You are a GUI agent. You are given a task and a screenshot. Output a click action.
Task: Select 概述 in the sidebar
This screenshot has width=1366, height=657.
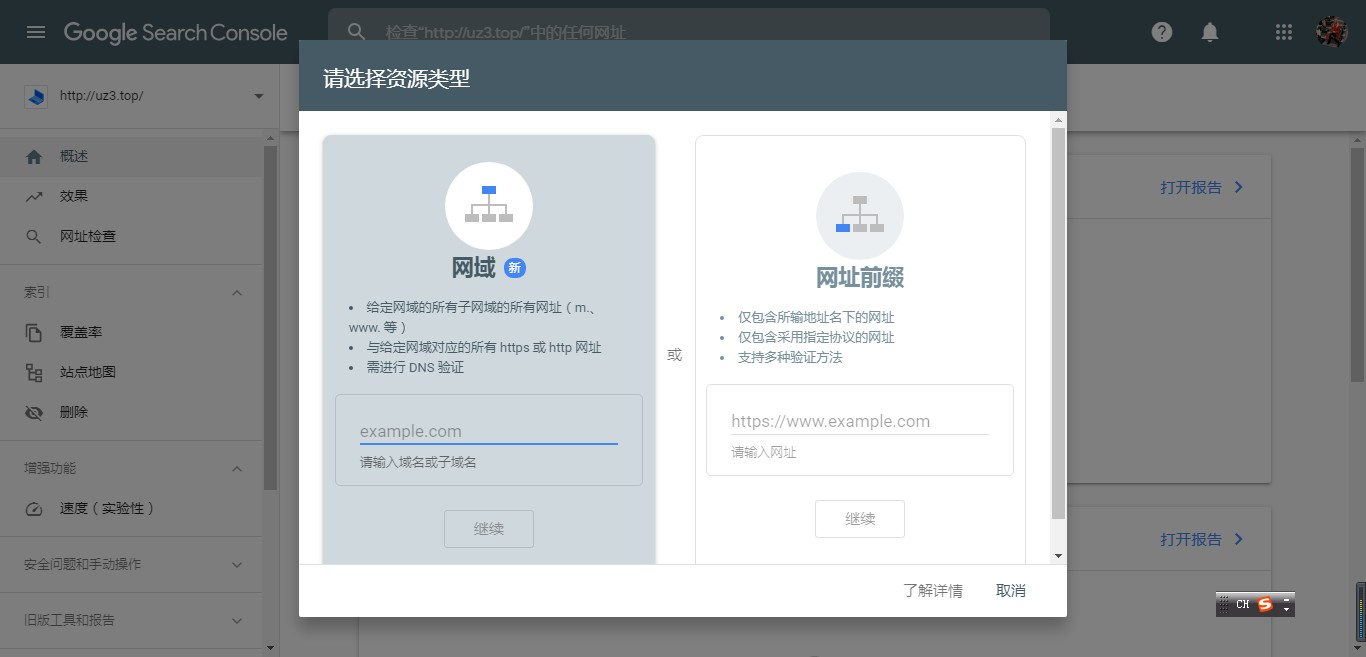click(132, 156)
